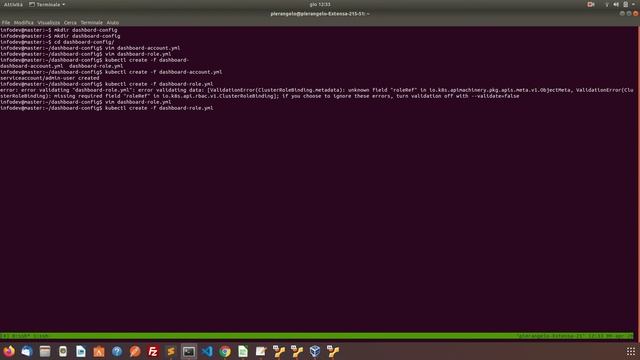640x360 pixels.
Task: Open the Visualizza menu
Action: click(49, 22)
